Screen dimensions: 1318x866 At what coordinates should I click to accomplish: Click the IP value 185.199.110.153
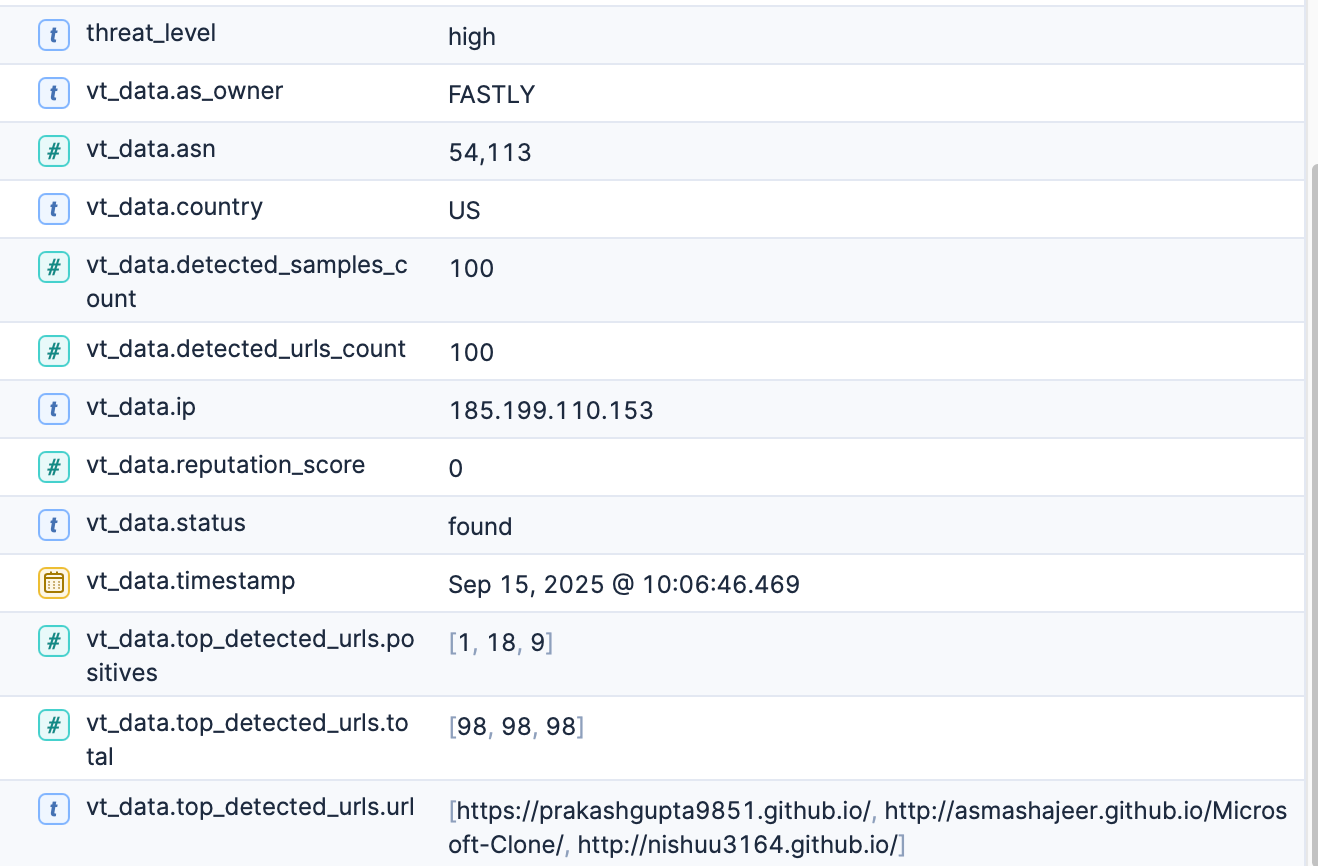(x=550, y=410)
